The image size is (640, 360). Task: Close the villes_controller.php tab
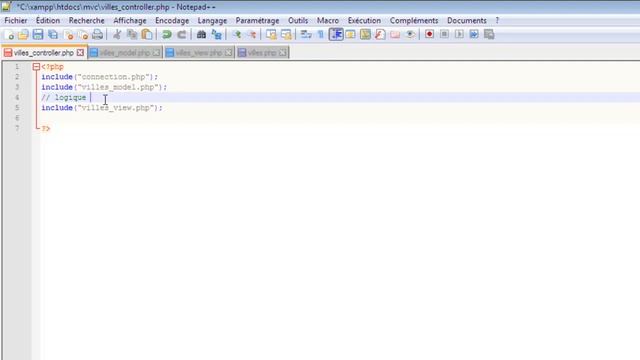click(80, 53)
